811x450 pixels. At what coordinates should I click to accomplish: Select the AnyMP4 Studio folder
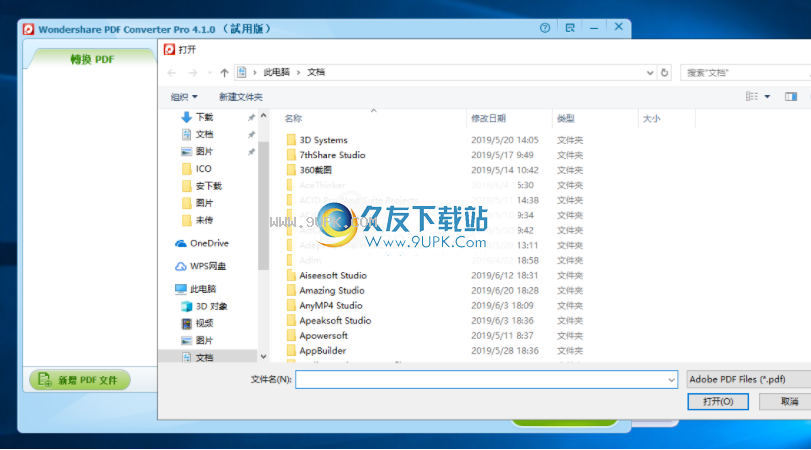(x=331, y=306)
